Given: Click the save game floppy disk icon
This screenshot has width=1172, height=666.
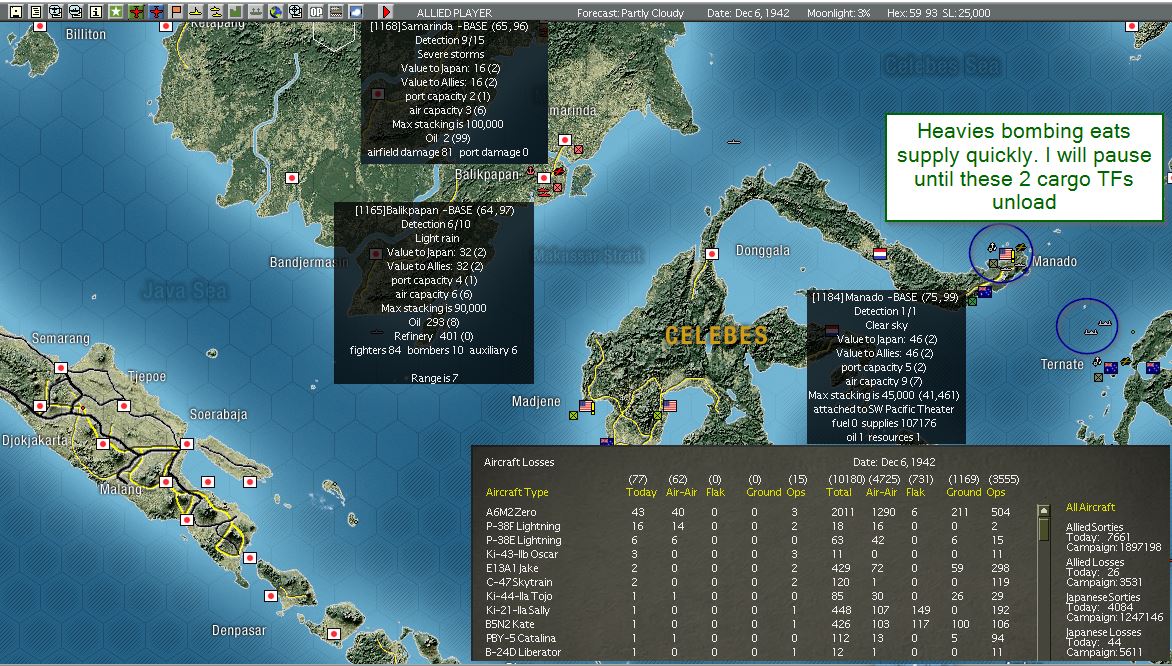Looking at the screenshot, I should [16, 12].
